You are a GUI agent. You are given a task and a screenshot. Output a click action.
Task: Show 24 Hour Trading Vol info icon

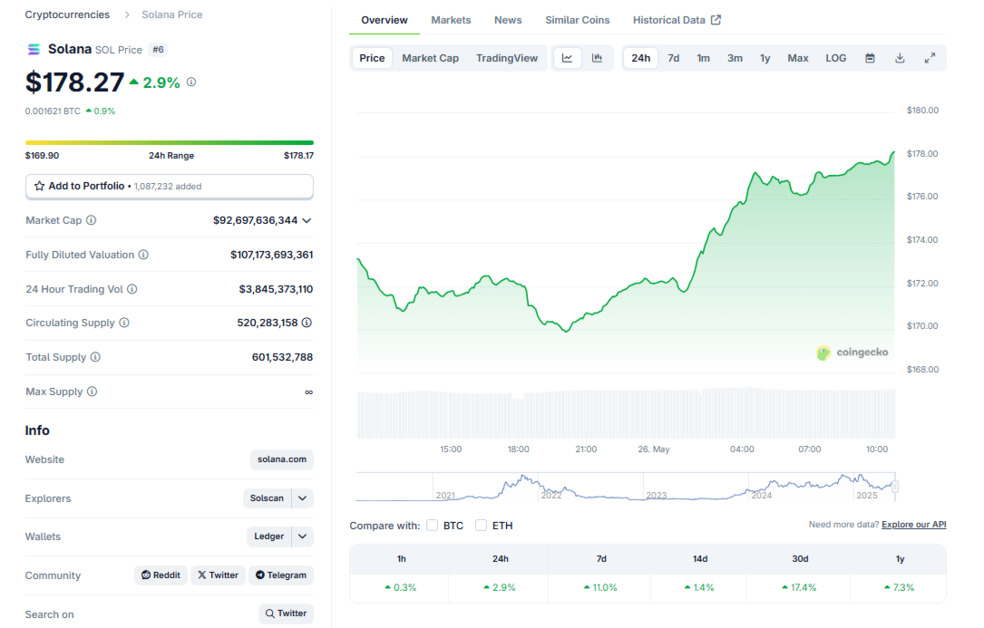[132, 289]
